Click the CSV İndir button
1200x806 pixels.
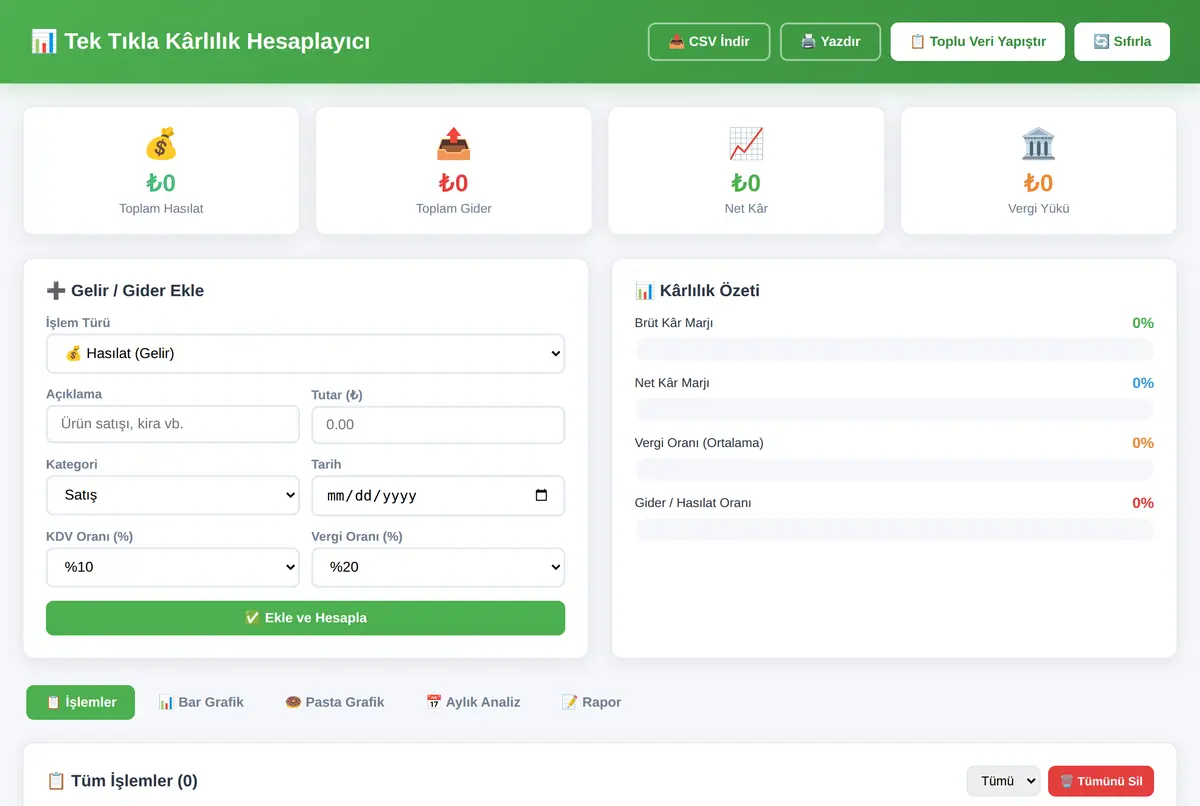click(x=709, y=42)
